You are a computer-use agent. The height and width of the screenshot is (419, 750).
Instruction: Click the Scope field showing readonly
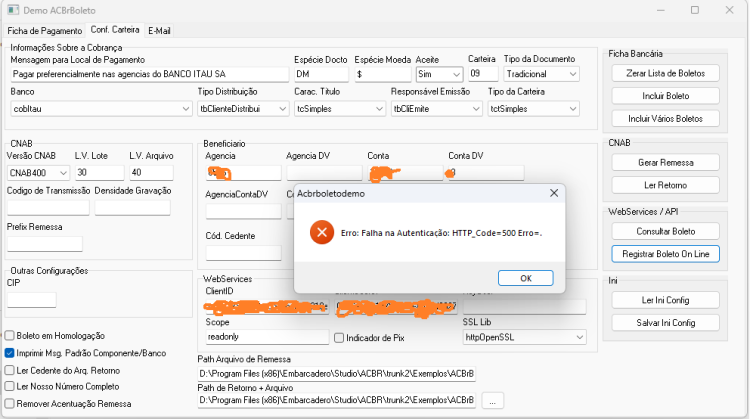[x=267, y=337]
